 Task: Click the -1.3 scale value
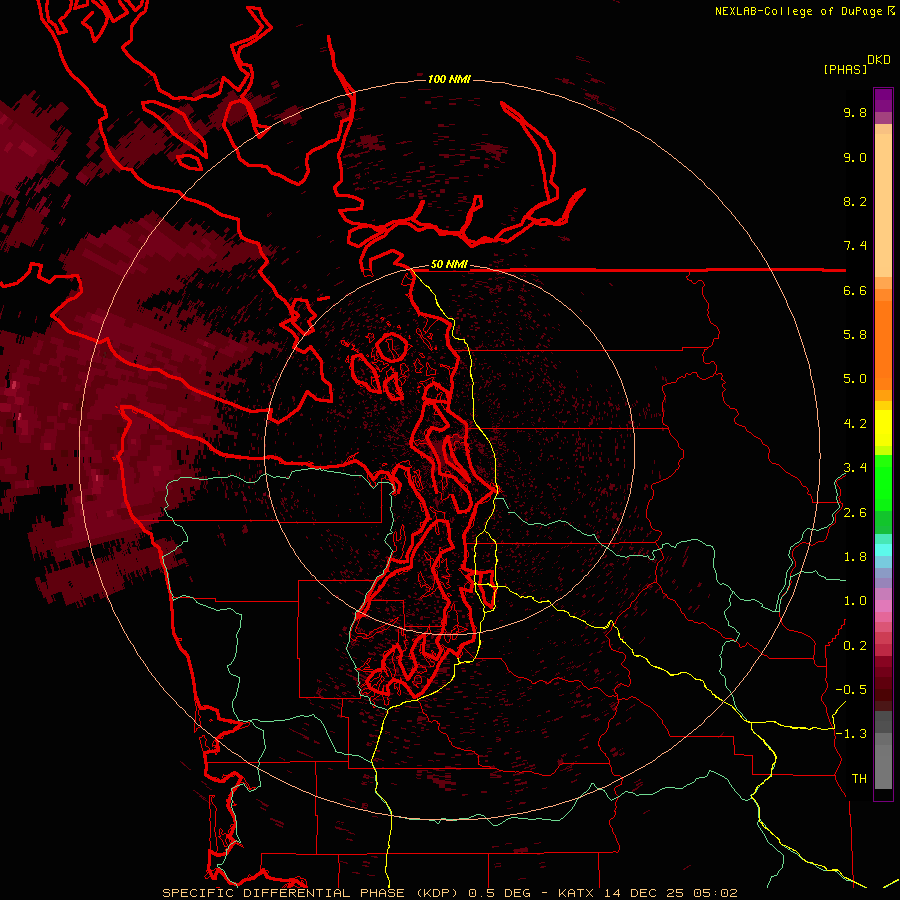point(851,734)
